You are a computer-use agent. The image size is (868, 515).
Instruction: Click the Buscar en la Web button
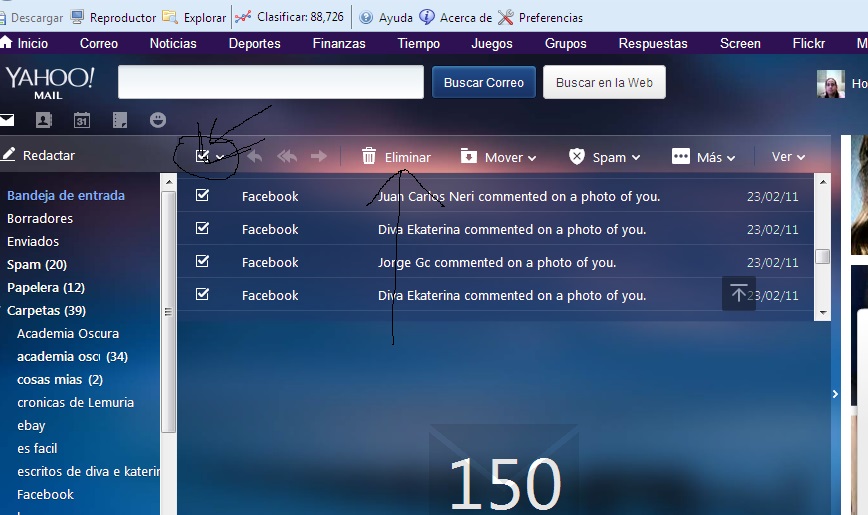pos(604,83)
